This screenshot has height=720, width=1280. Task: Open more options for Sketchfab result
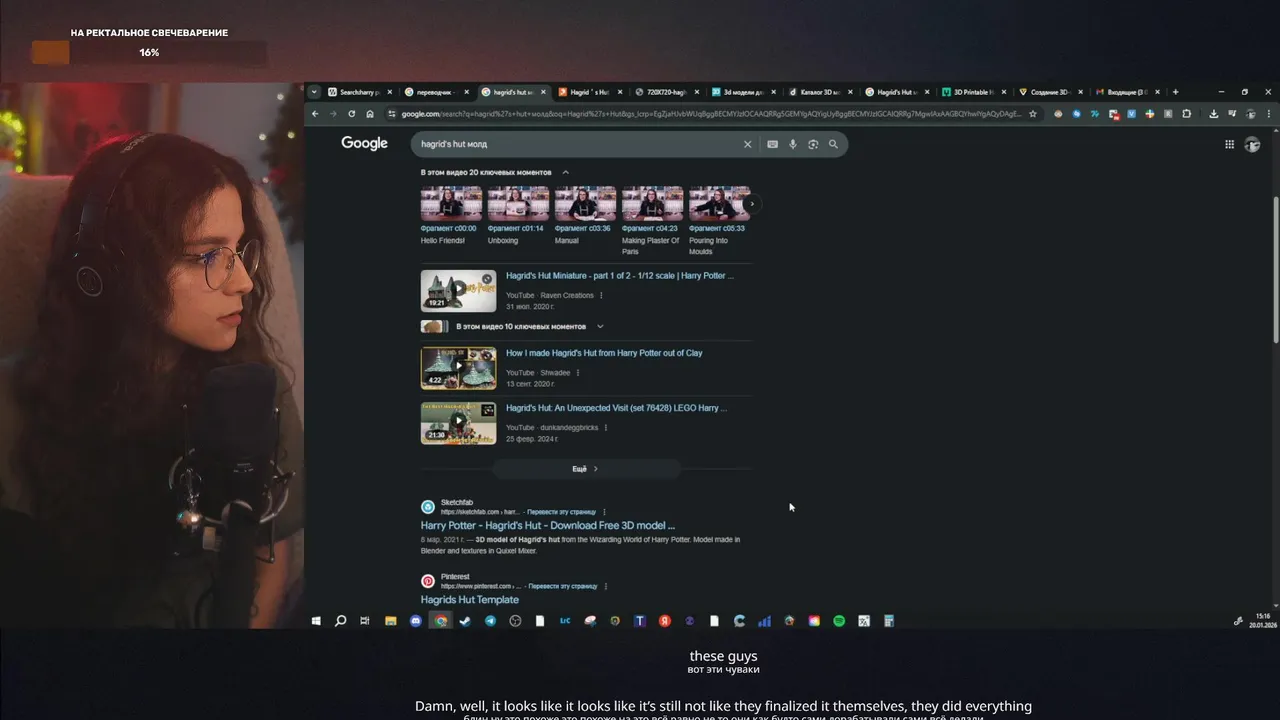(x=604, y=512)
